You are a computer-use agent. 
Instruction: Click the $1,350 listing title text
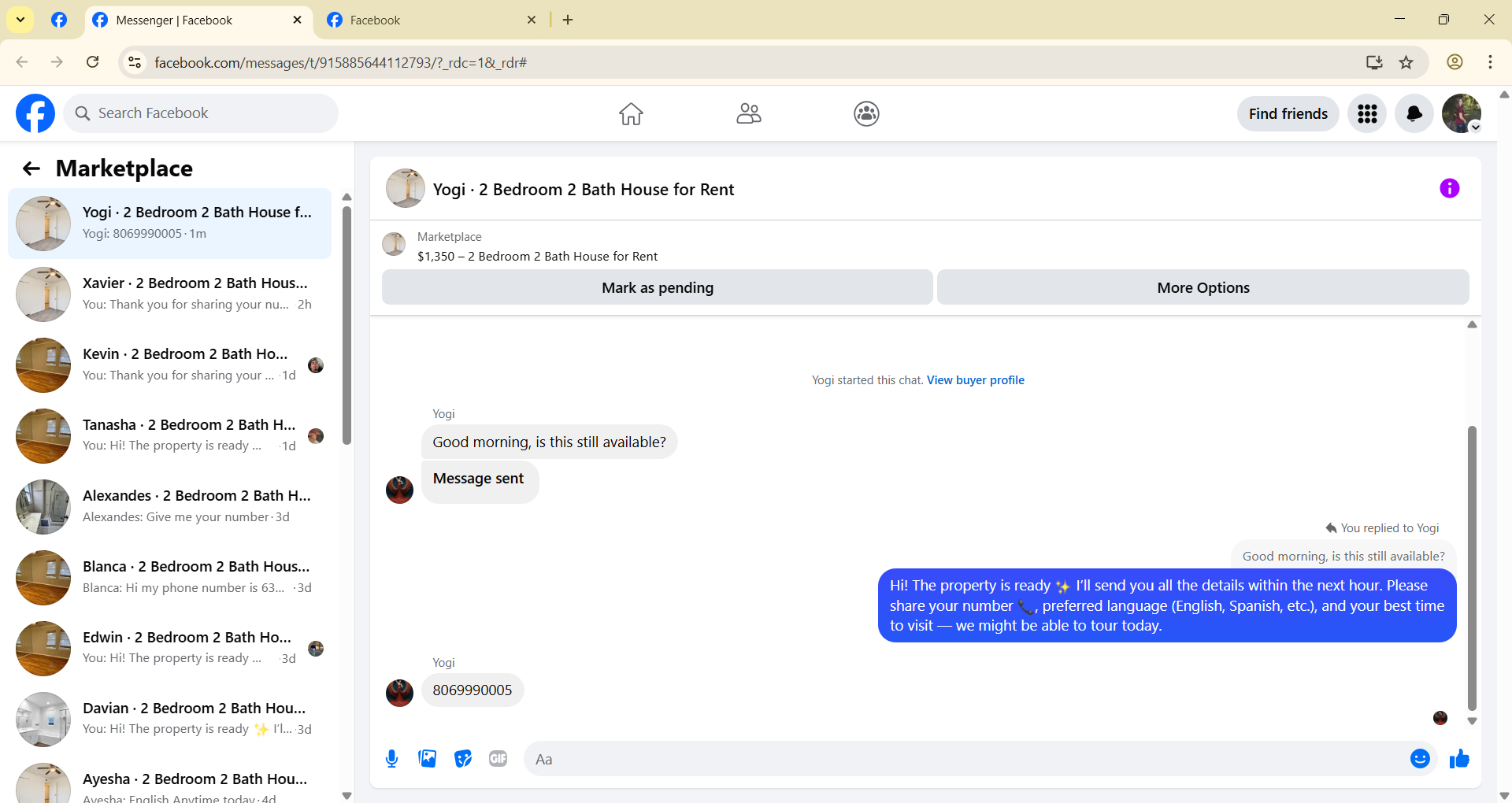pyautogui.click(x=537, y=257)
